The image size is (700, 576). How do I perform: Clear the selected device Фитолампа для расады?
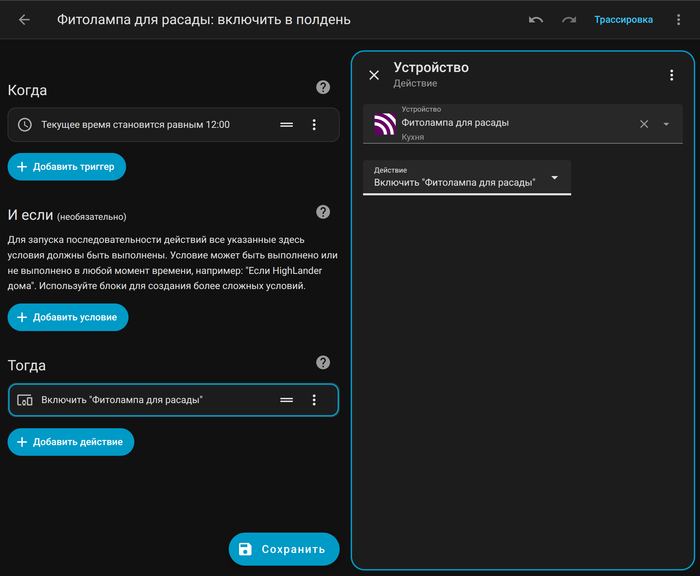644,124
